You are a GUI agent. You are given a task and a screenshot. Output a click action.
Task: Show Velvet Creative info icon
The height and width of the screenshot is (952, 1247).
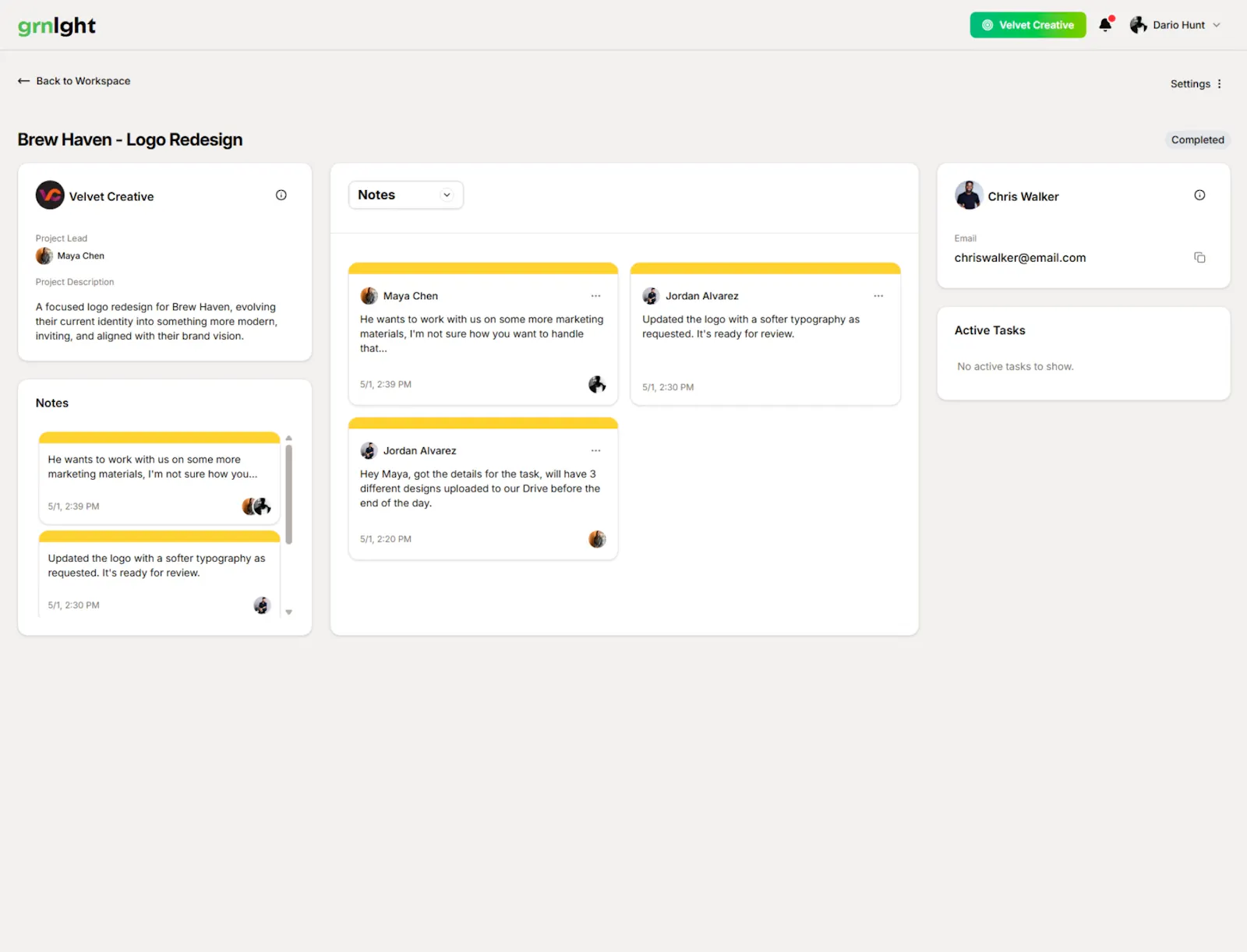281,196
